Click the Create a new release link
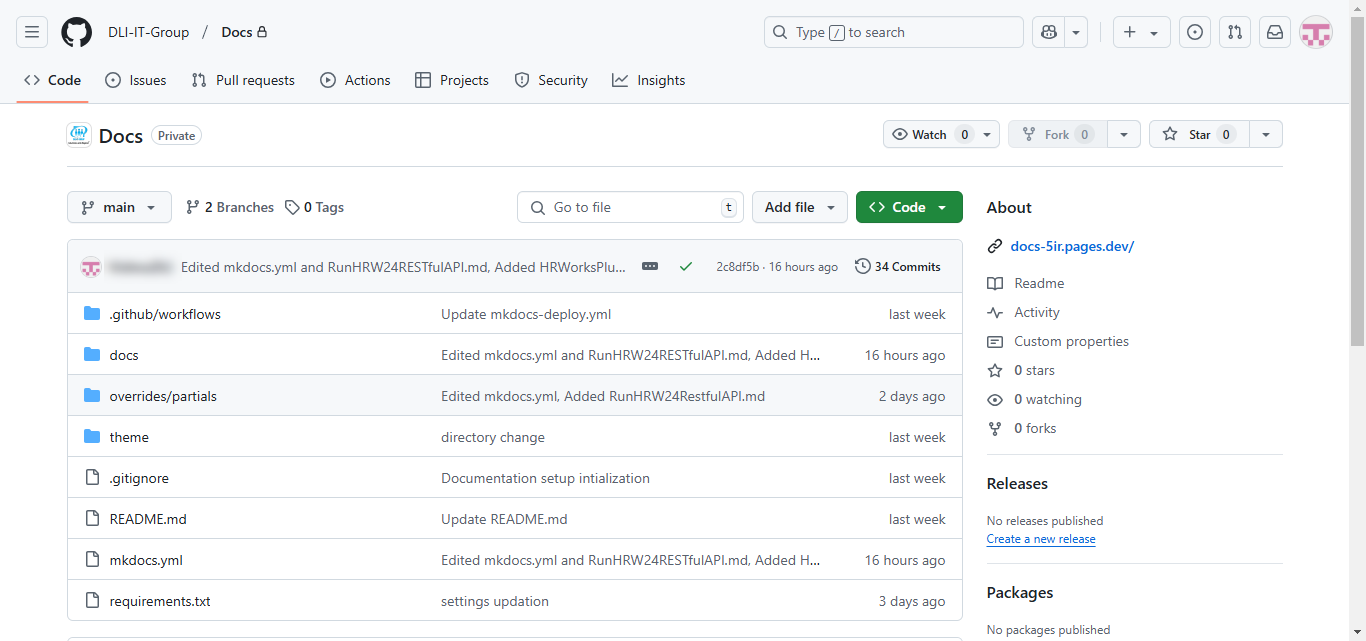The image size is (1366, 641). point(1040,539)
